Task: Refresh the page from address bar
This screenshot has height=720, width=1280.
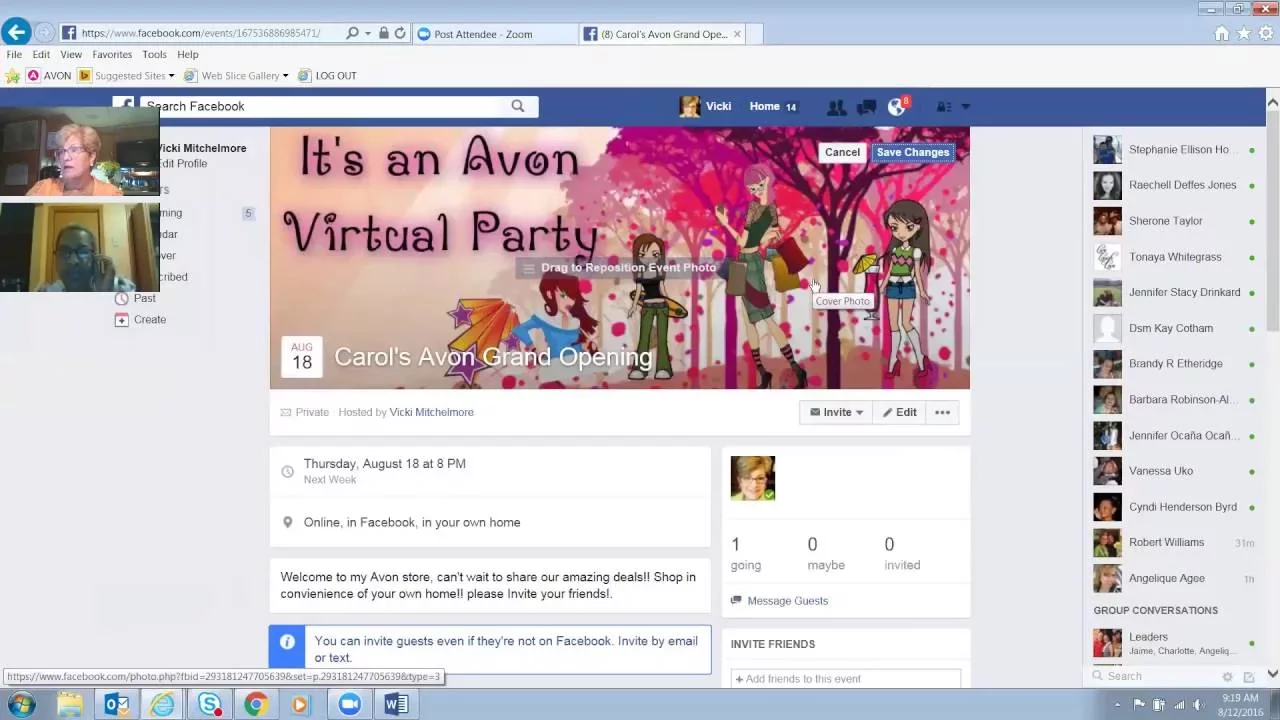Action: coord(400,33)
